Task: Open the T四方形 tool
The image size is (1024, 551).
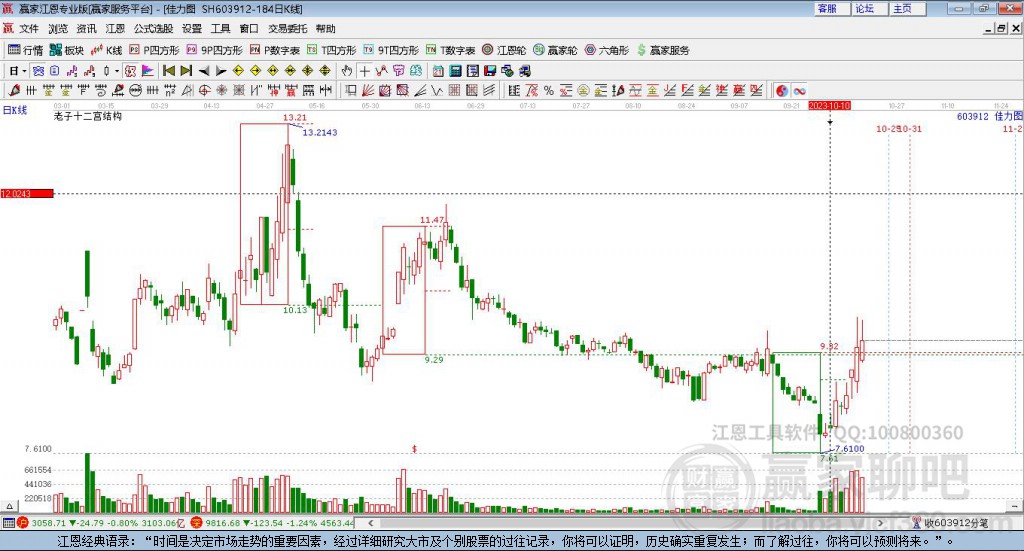Action: pos(332,50)
